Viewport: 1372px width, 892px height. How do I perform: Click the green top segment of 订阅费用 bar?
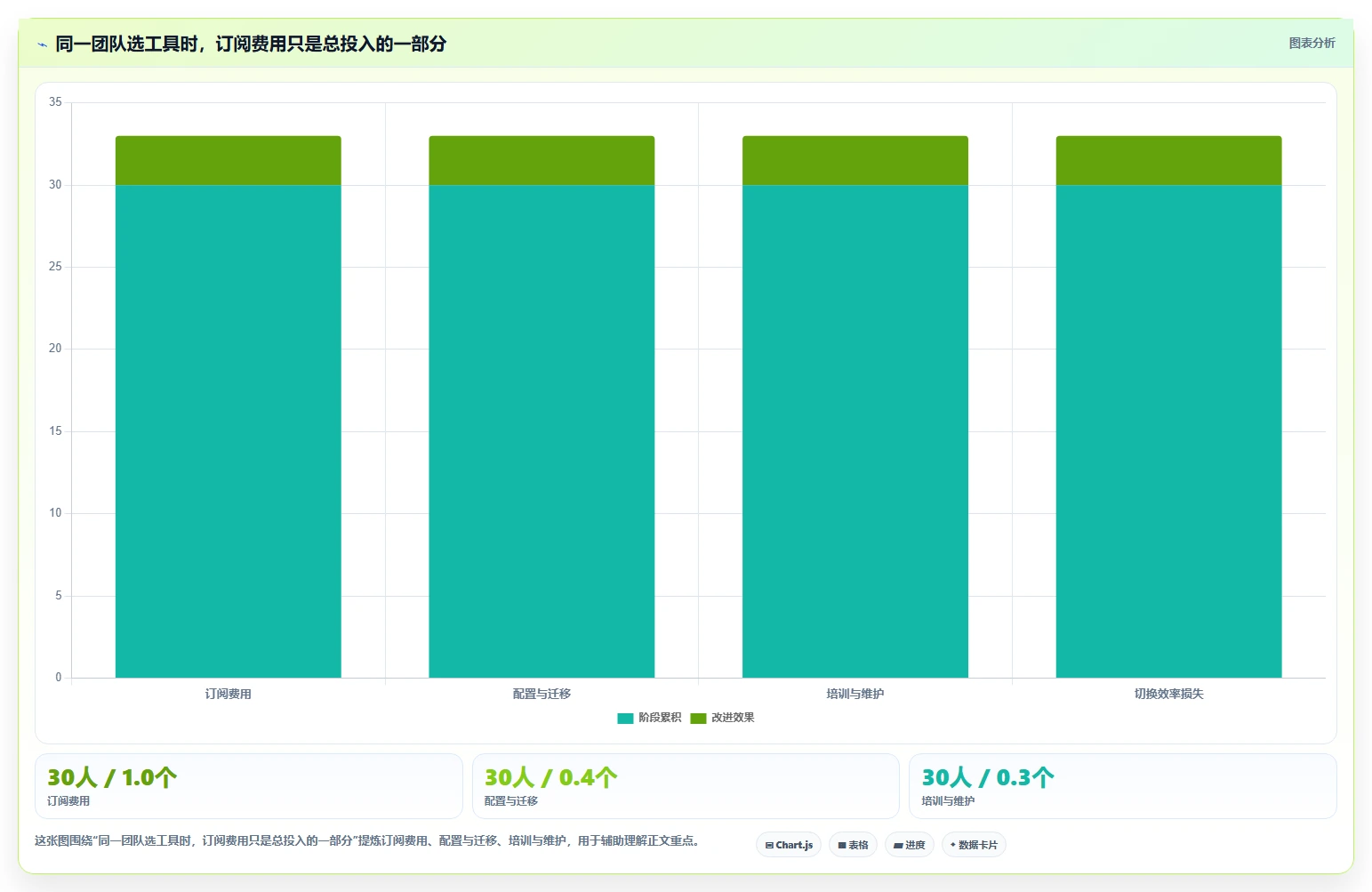(229, 160)
